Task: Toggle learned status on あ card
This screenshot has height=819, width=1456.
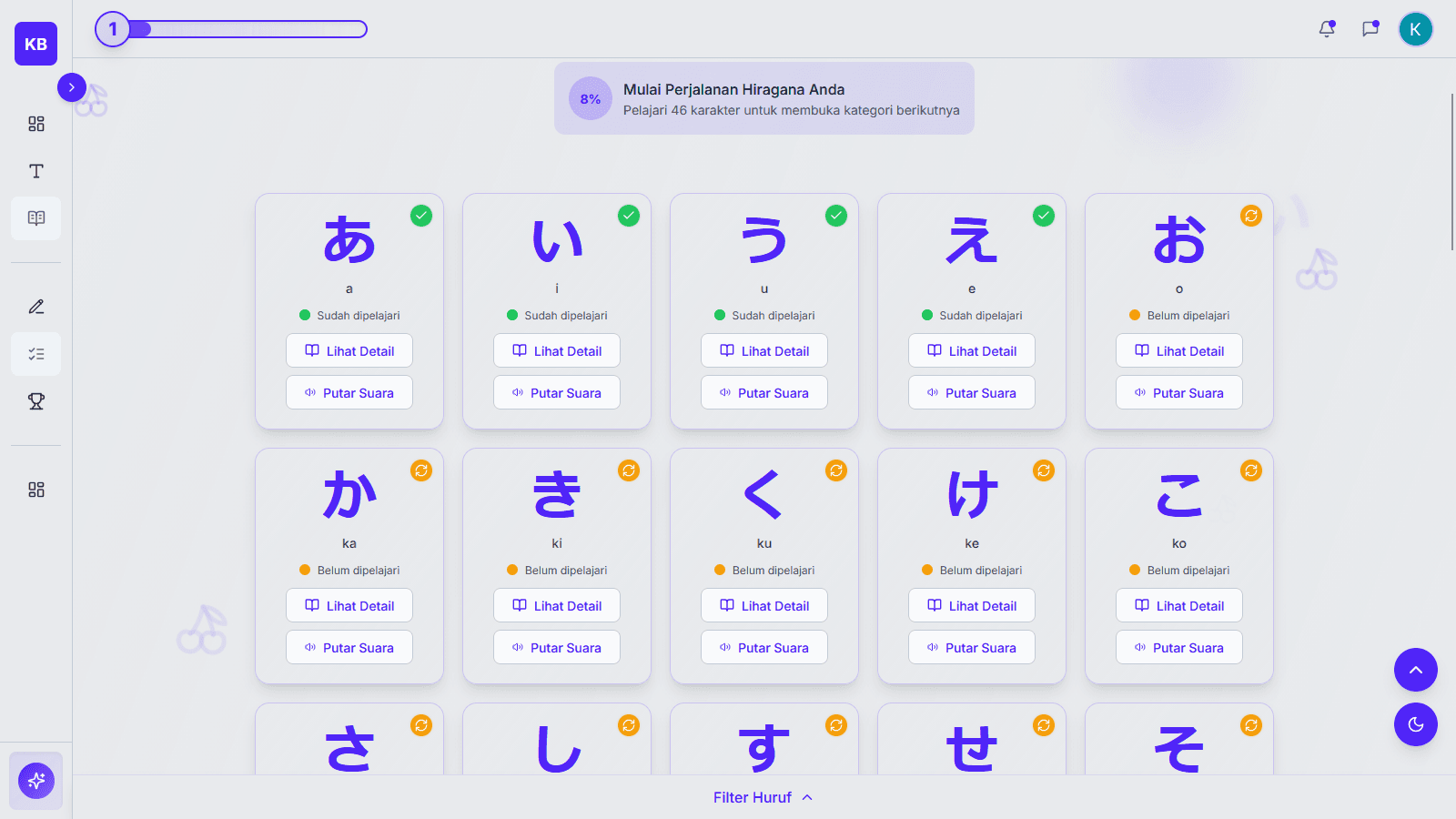Action: pos(421,216)
